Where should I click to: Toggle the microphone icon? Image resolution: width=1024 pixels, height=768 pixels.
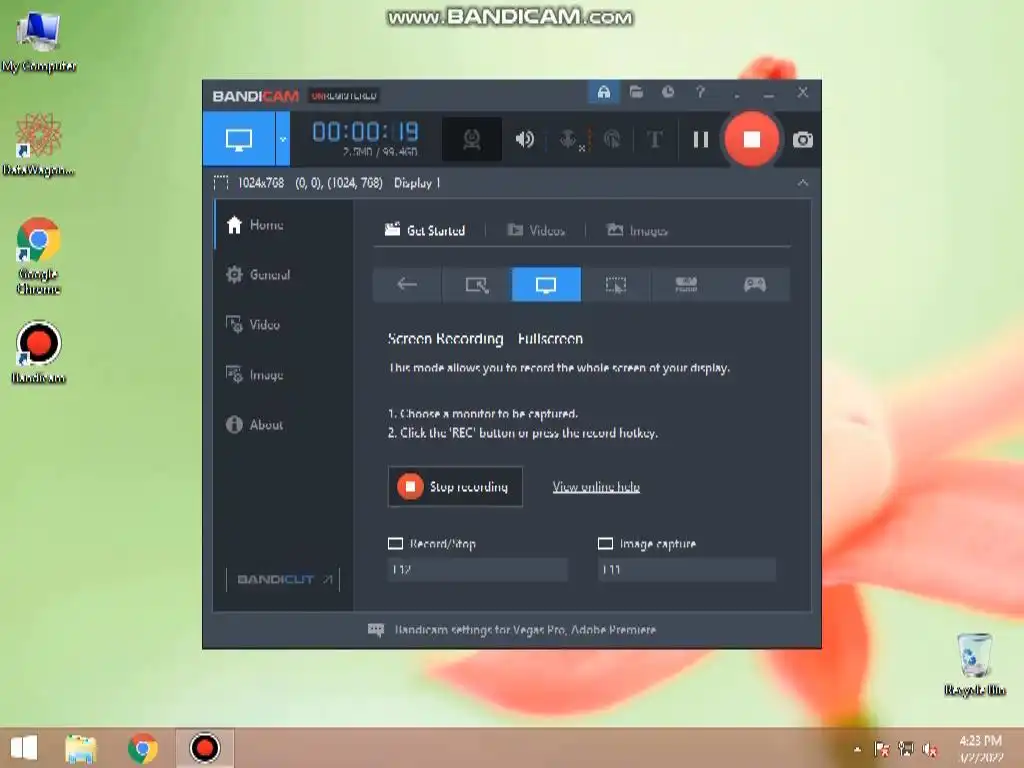point(570,139)
